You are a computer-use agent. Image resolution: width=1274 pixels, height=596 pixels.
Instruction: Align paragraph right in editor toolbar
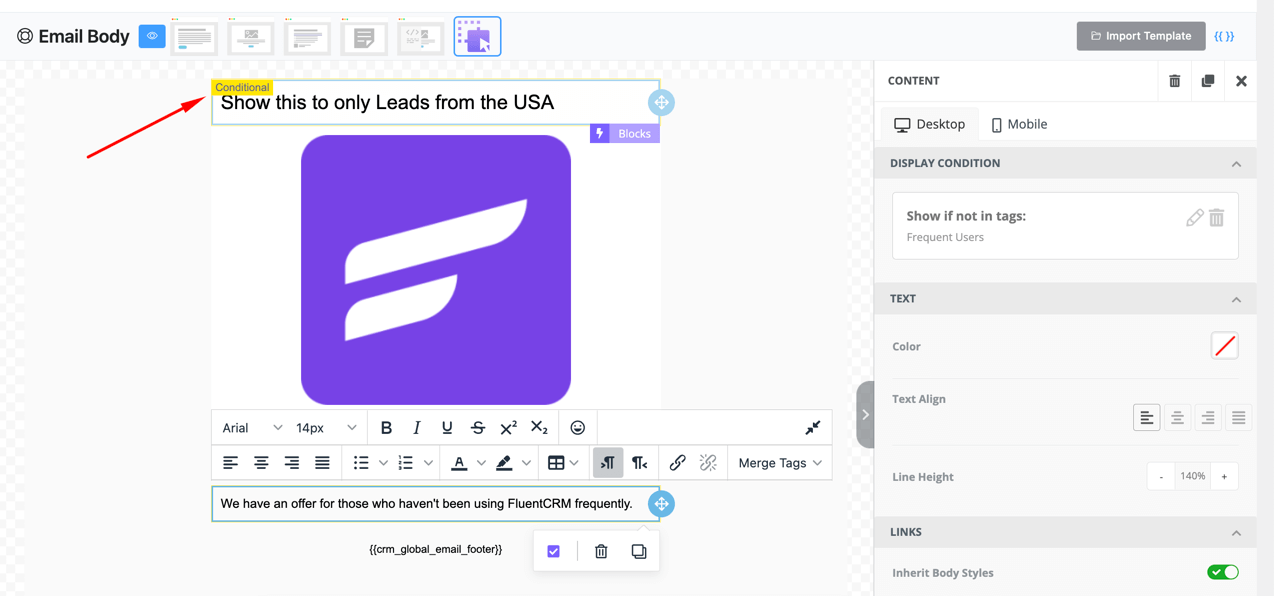(x=292, y=463)
